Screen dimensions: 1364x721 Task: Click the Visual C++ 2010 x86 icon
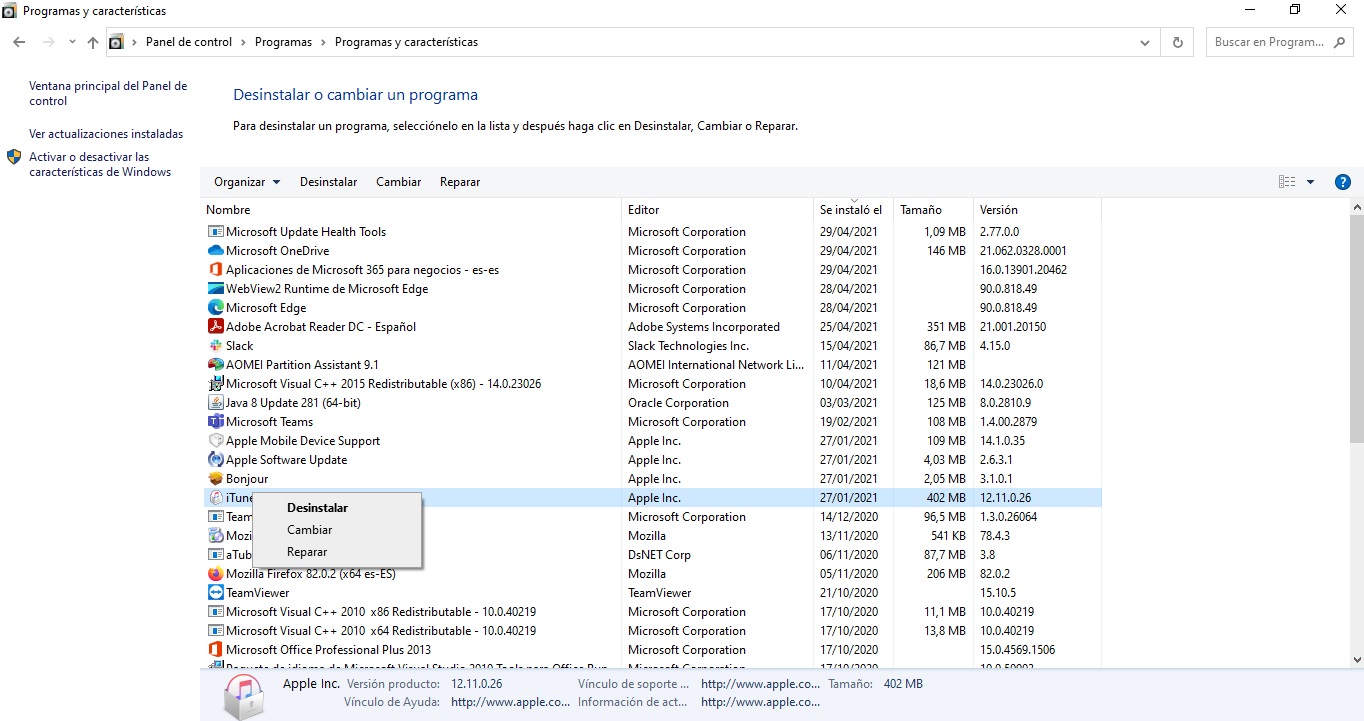click(215, 612)
